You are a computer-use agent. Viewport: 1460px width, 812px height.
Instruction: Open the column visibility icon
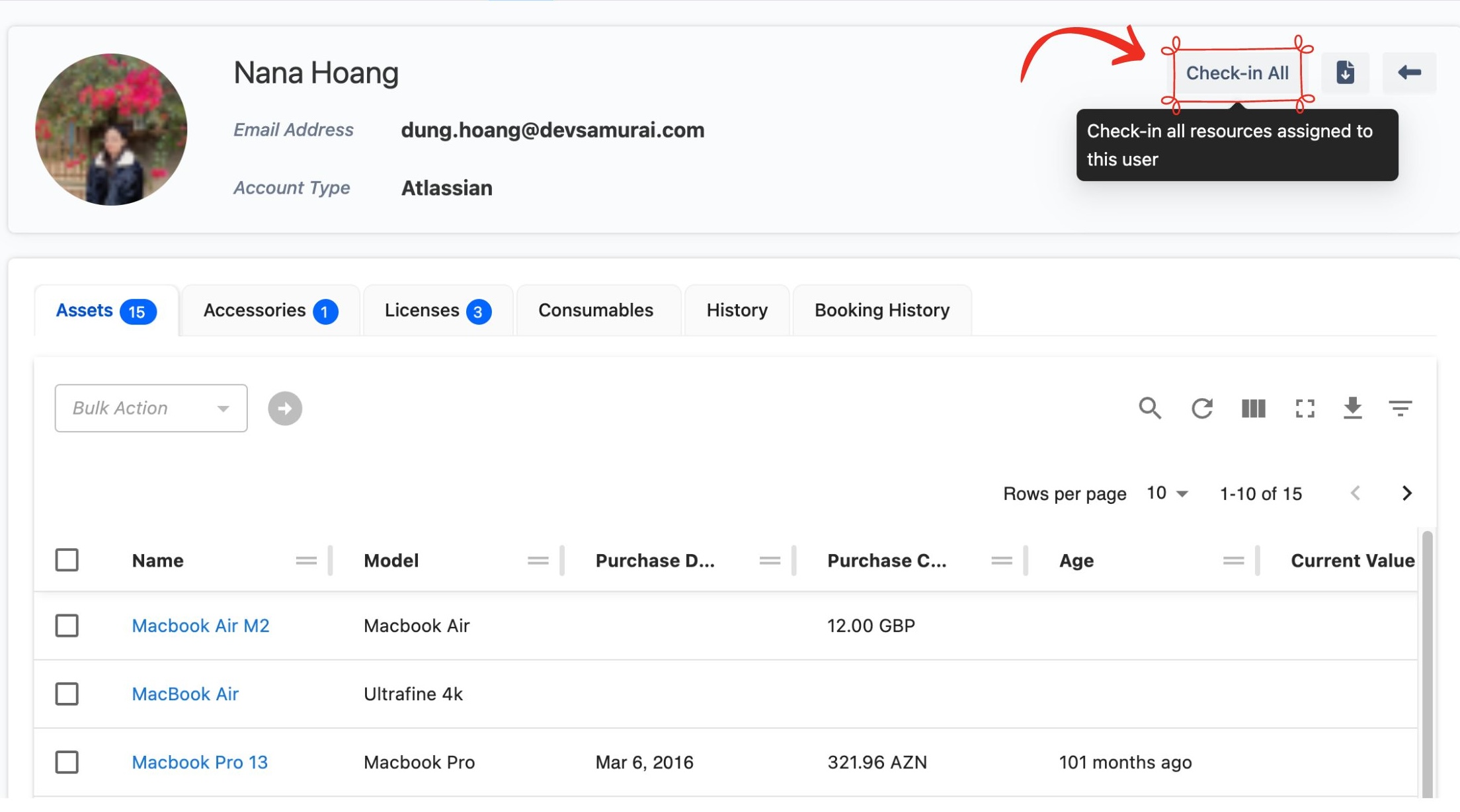coord(1253,408)
